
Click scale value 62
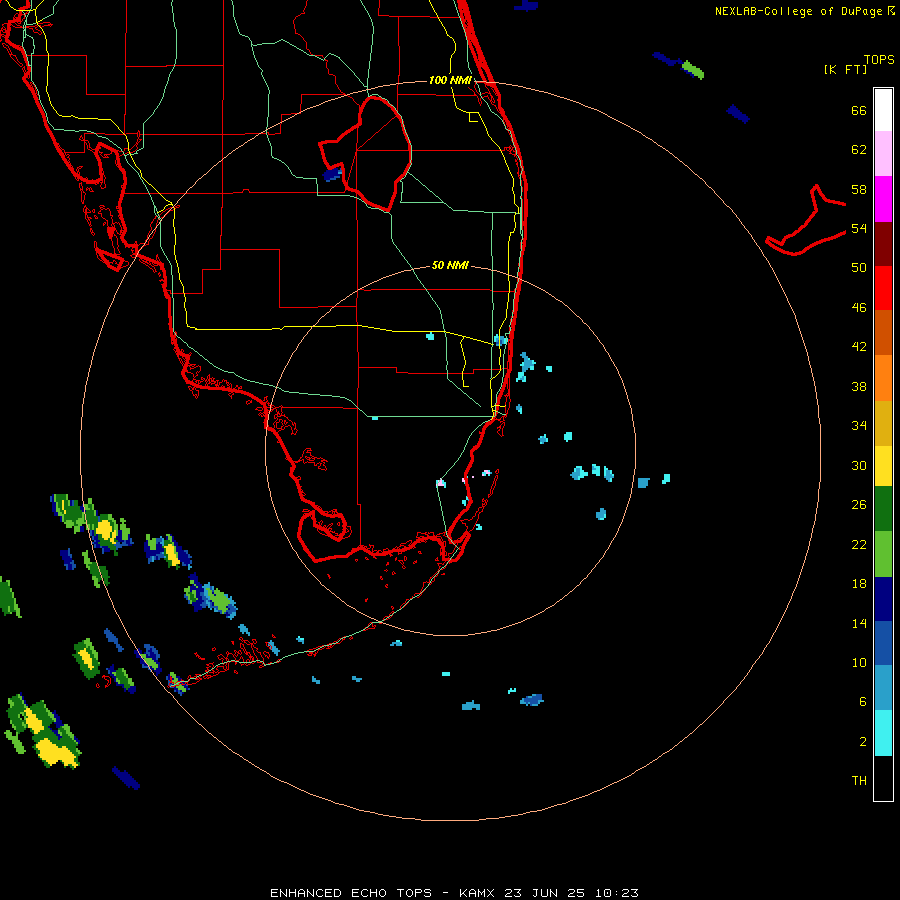click(x=859, y=150)
